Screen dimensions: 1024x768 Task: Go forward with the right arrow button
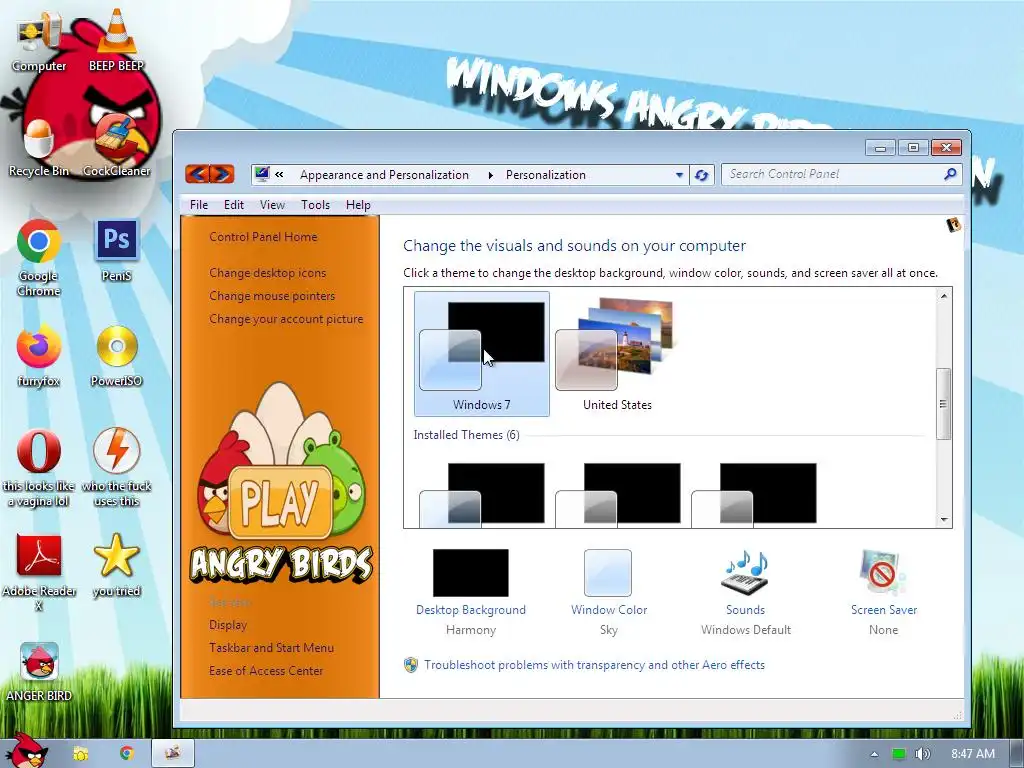click(222, 174)
